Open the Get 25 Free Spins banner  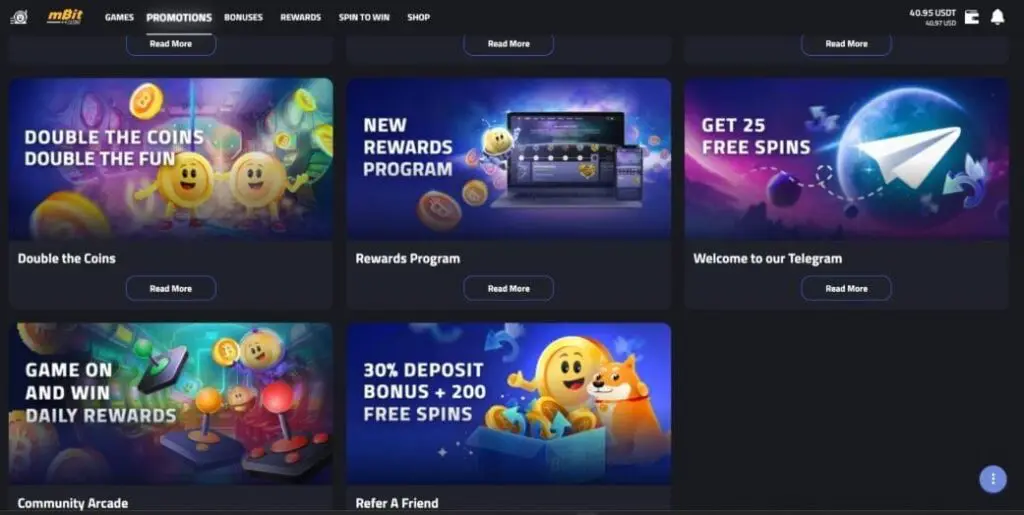[846, 159]
